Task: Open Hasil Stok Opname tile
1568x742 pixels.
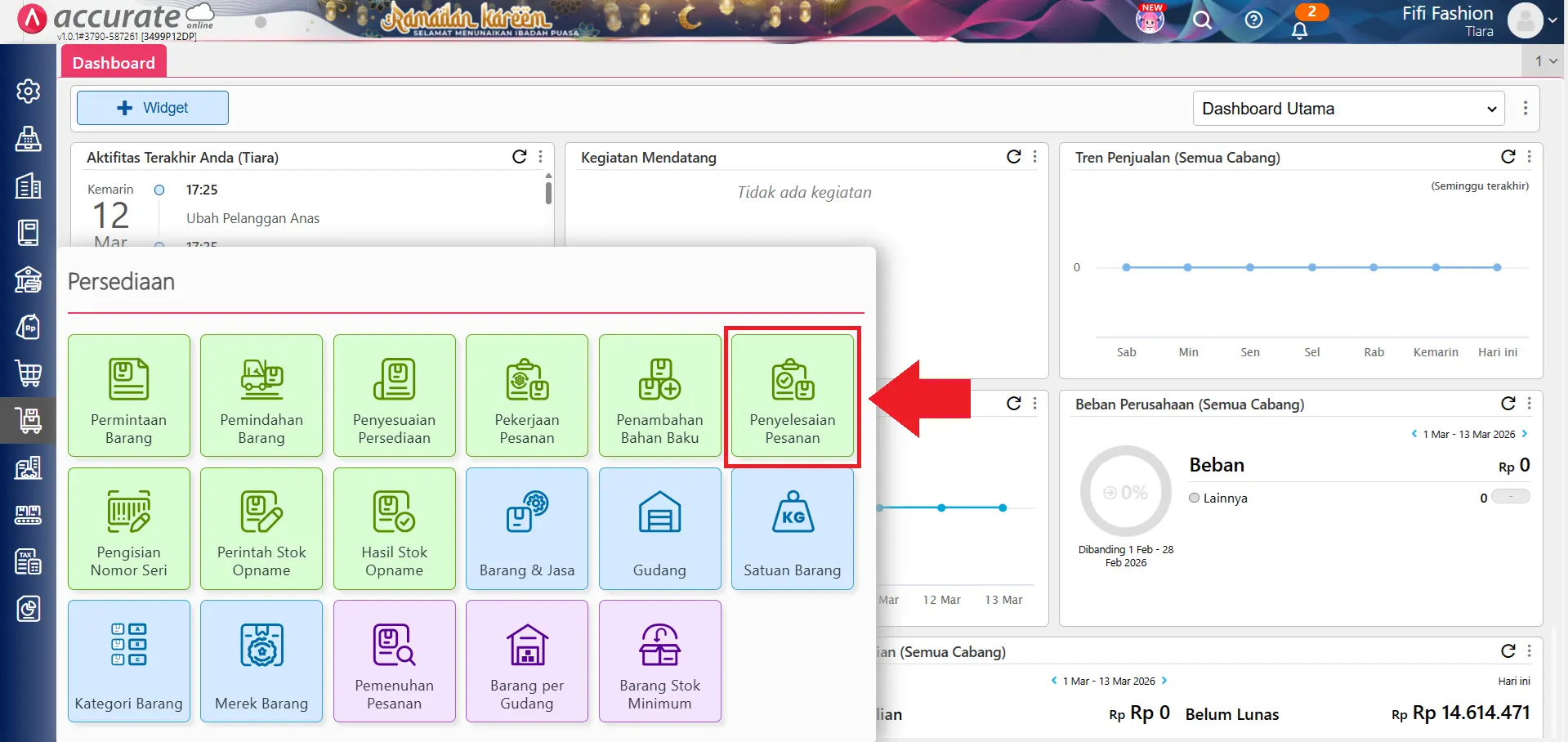Action: [395, 529]
